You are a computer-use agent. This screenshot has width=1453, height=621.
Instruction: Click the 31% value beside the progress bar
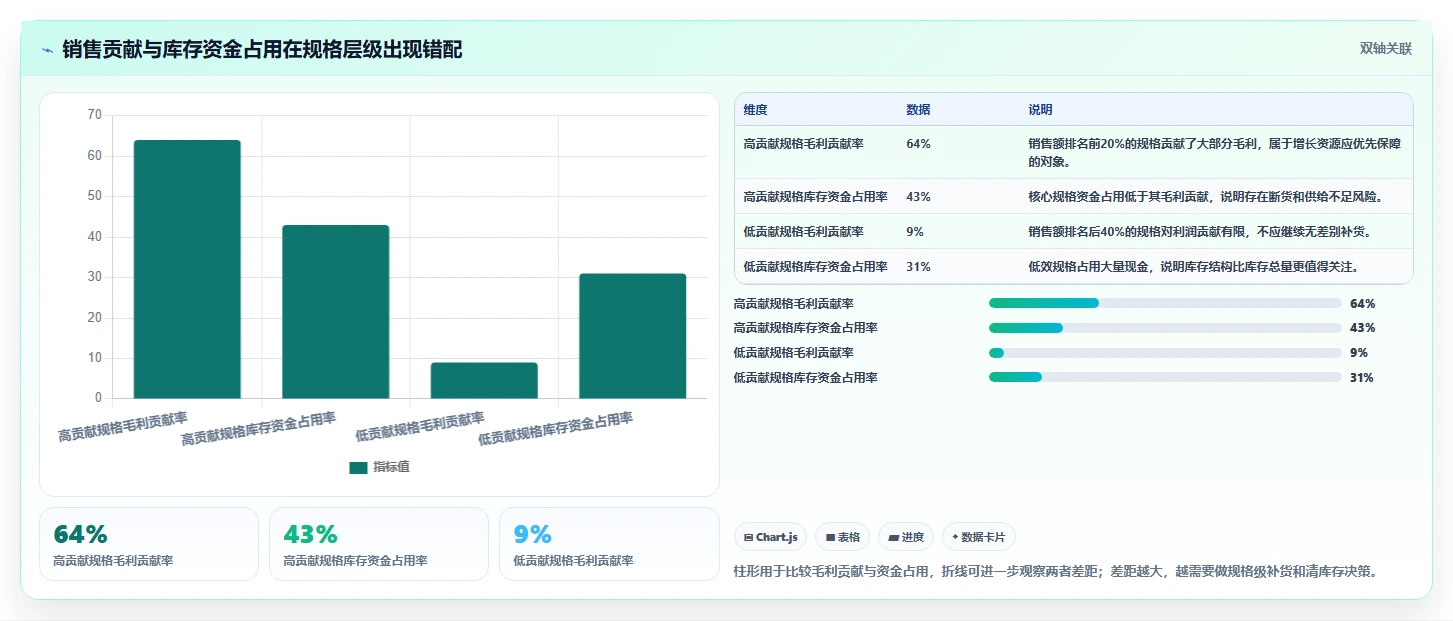click(1362, 377)
